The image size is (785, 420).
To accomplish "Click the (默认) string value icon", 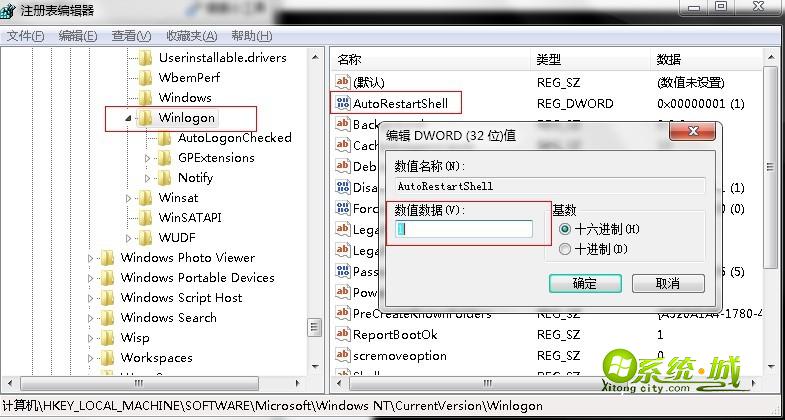I will pos(343,82).
